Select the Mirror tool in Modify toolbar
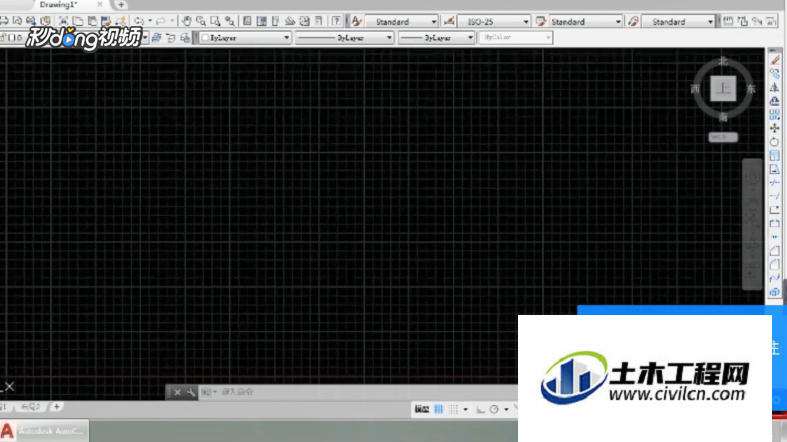Image resolution: width=787 pixels, height=442 pixels. (x=775, y=87)
